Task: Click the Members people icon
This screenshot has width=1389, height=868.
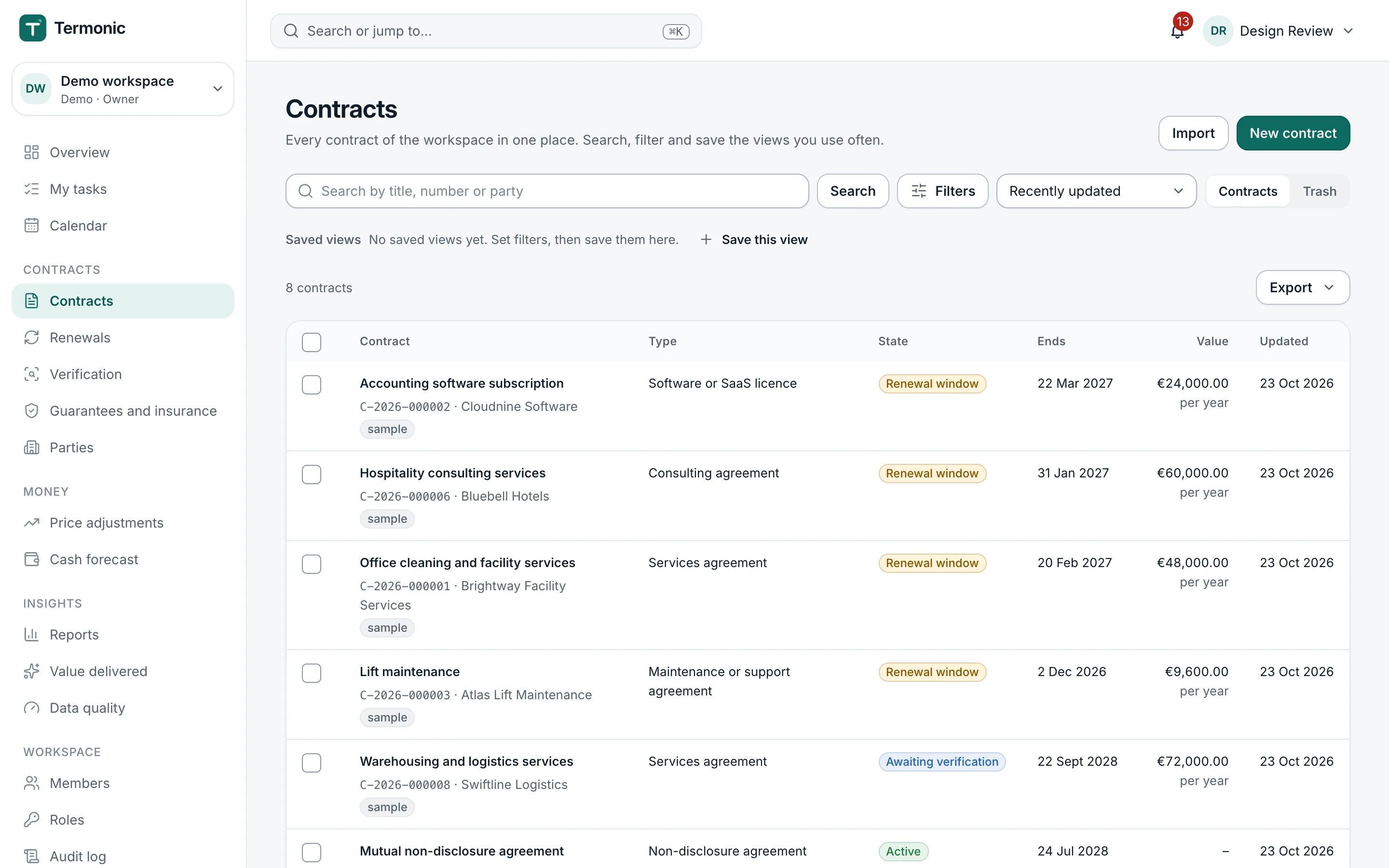Action: 31,784
